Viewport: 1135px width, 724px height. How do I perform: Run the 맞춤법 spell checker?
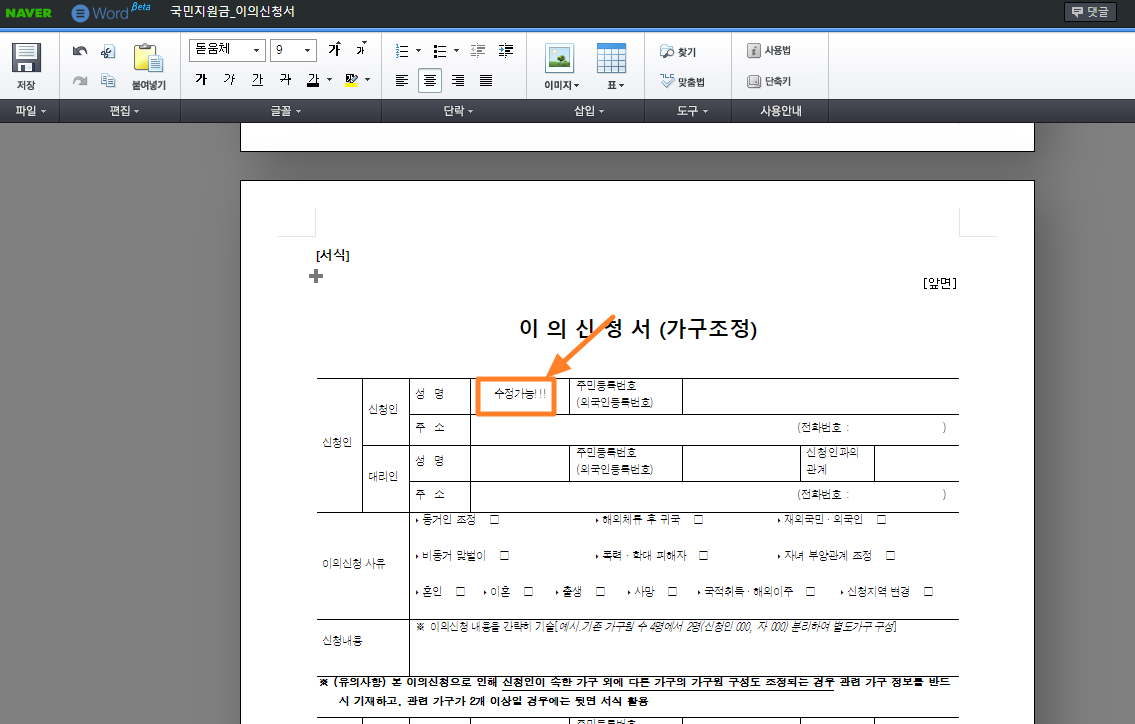click(682, 82)
